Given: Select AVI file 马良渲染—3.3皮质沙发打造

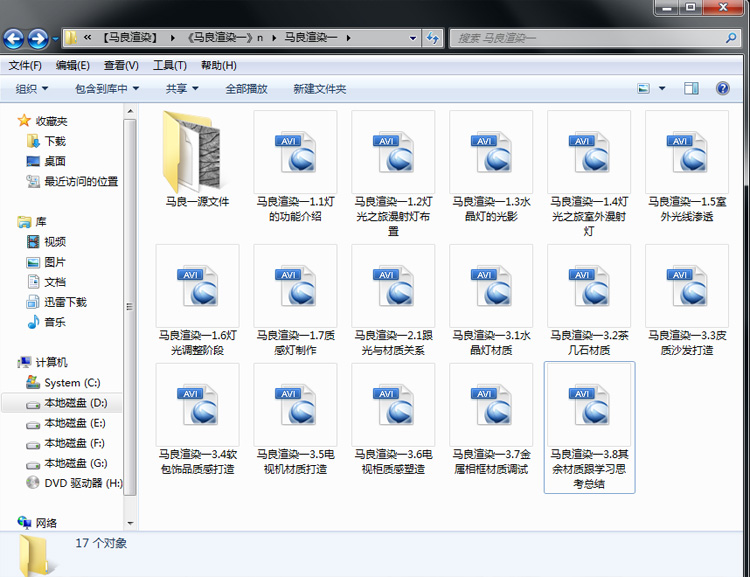Looking at the screenshot, I should [x=687, y=300].
